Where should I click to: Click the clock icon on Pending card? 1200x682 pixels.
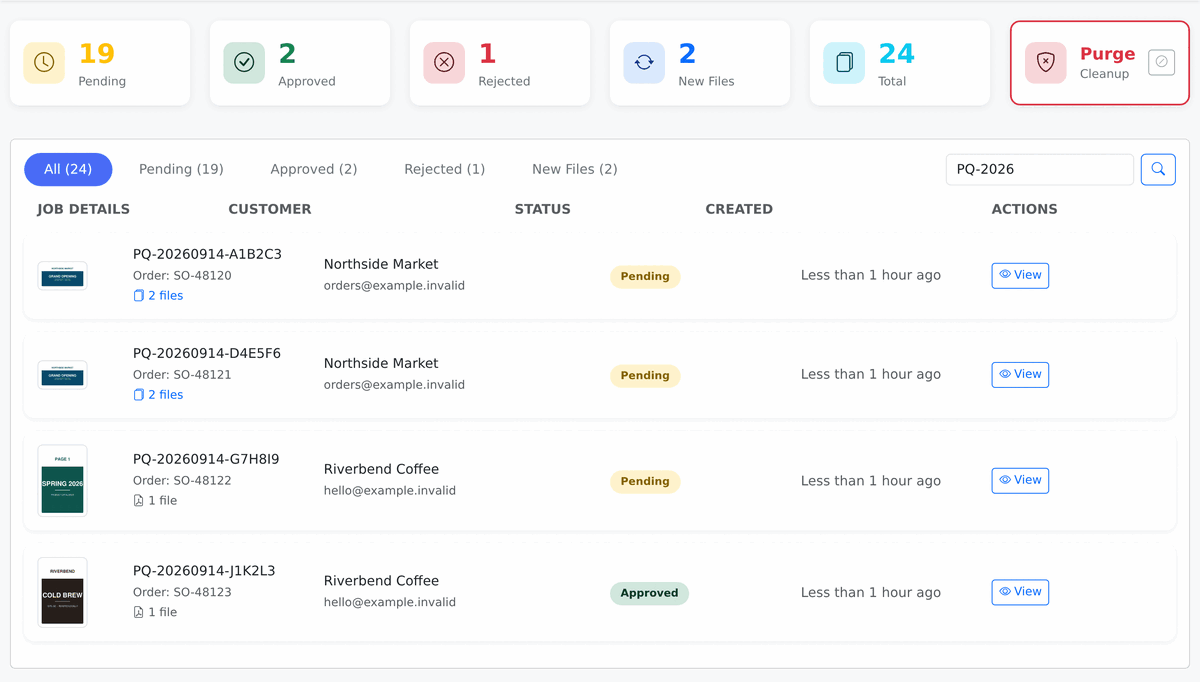point(44,62)
